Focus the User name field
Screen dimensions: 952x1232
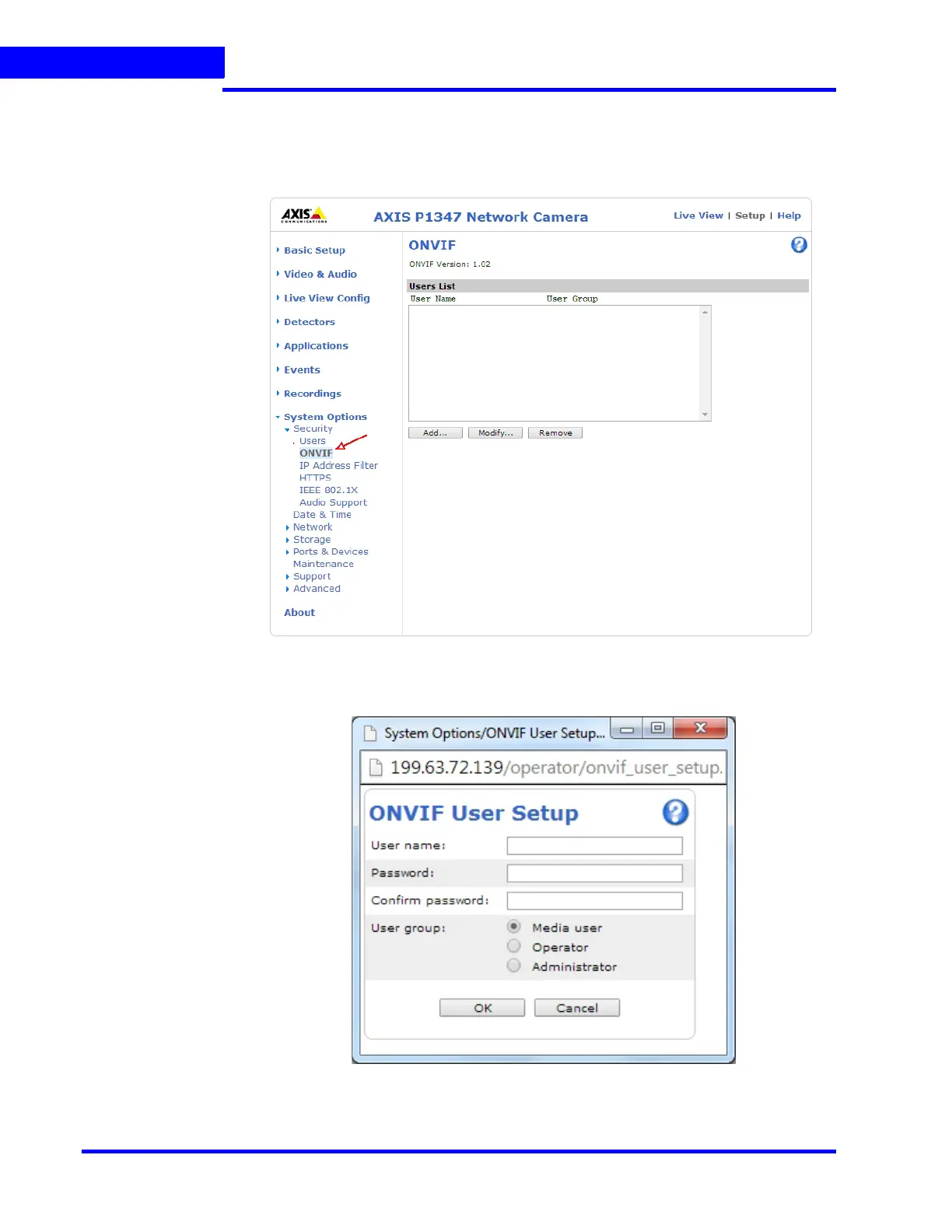click(x=595, y=845)
